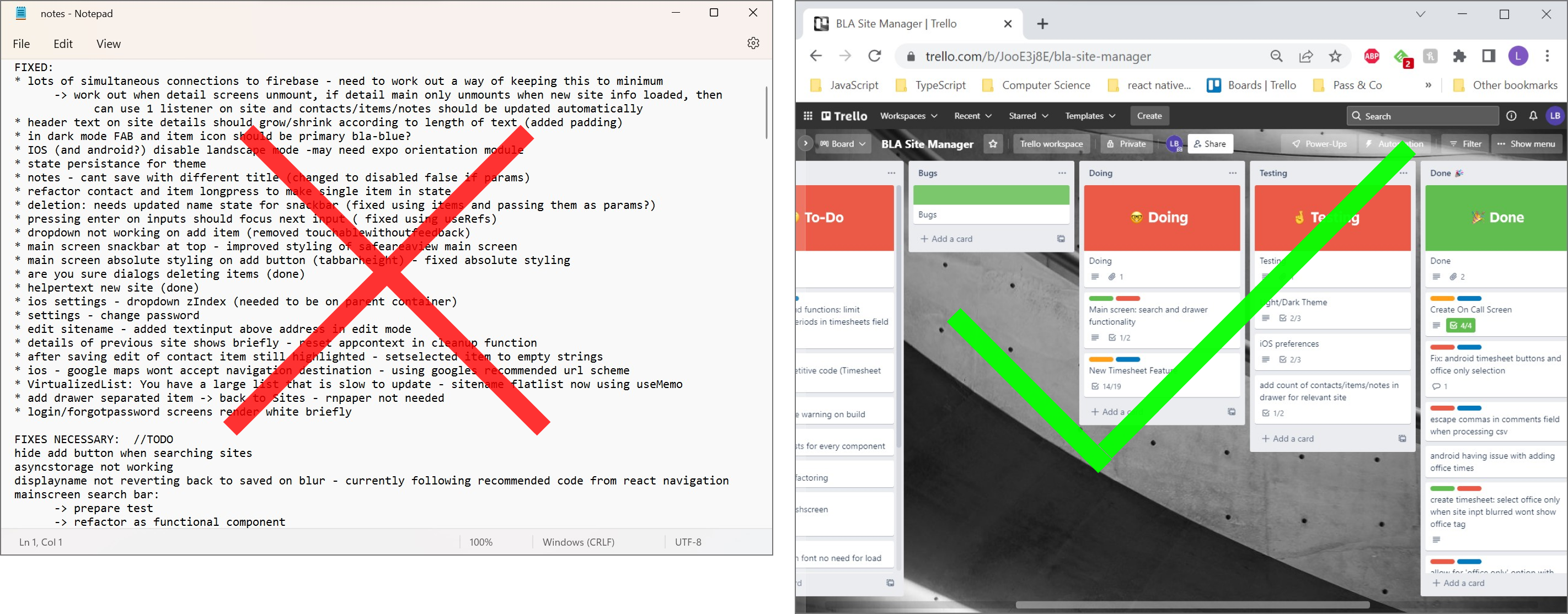Add a card to the Done list
The width and height of the screenshot is (1568, 614).
click(1458, 583)
